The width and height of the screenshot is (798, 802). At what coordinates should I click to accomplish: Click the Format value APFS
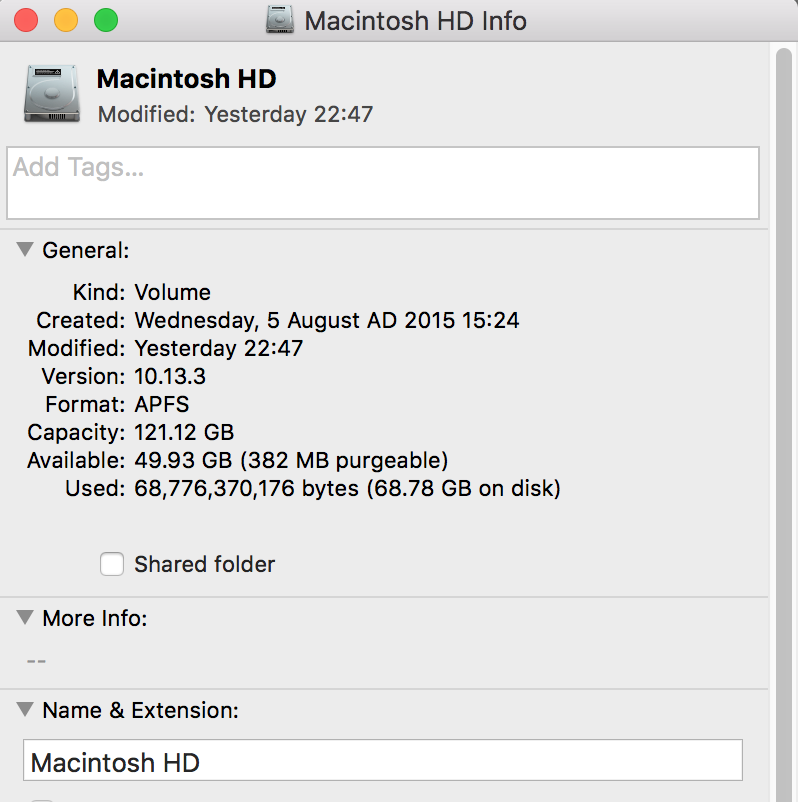coord(162,404)
